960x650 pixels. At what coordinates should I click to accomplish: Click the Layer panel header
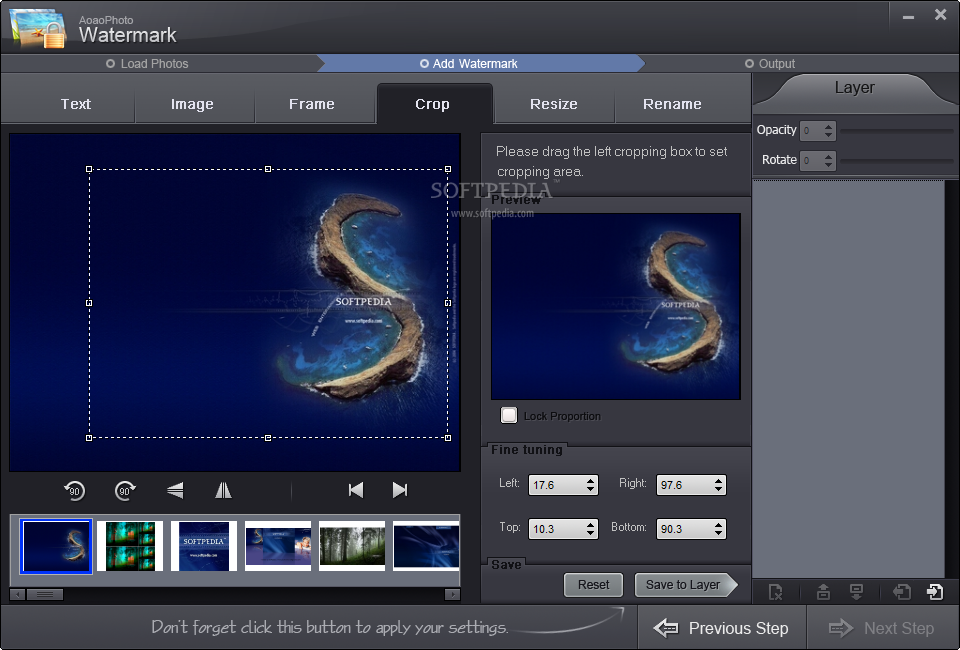tap(855, 88)
